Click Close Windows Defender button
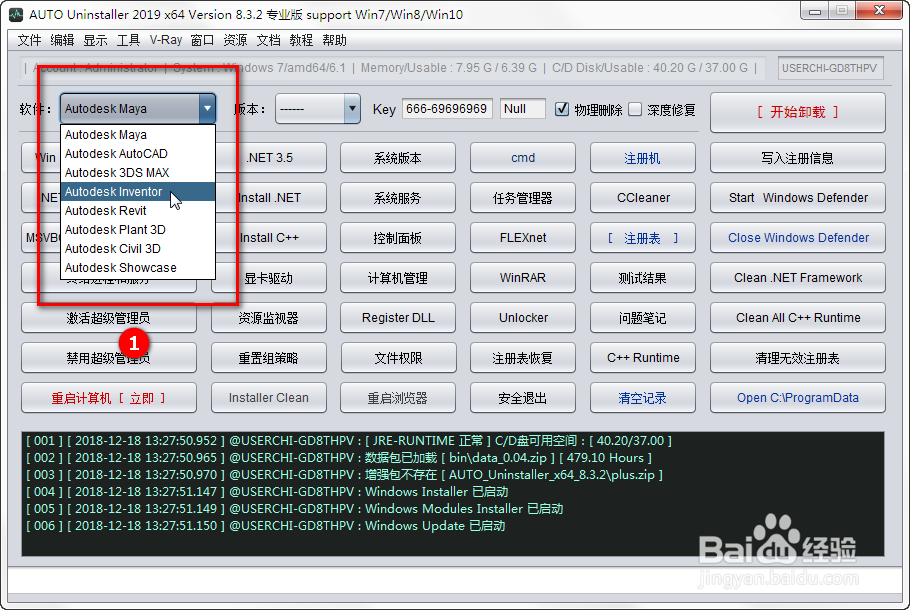Screen dimensions: 910x610 [x=797, y=238]
